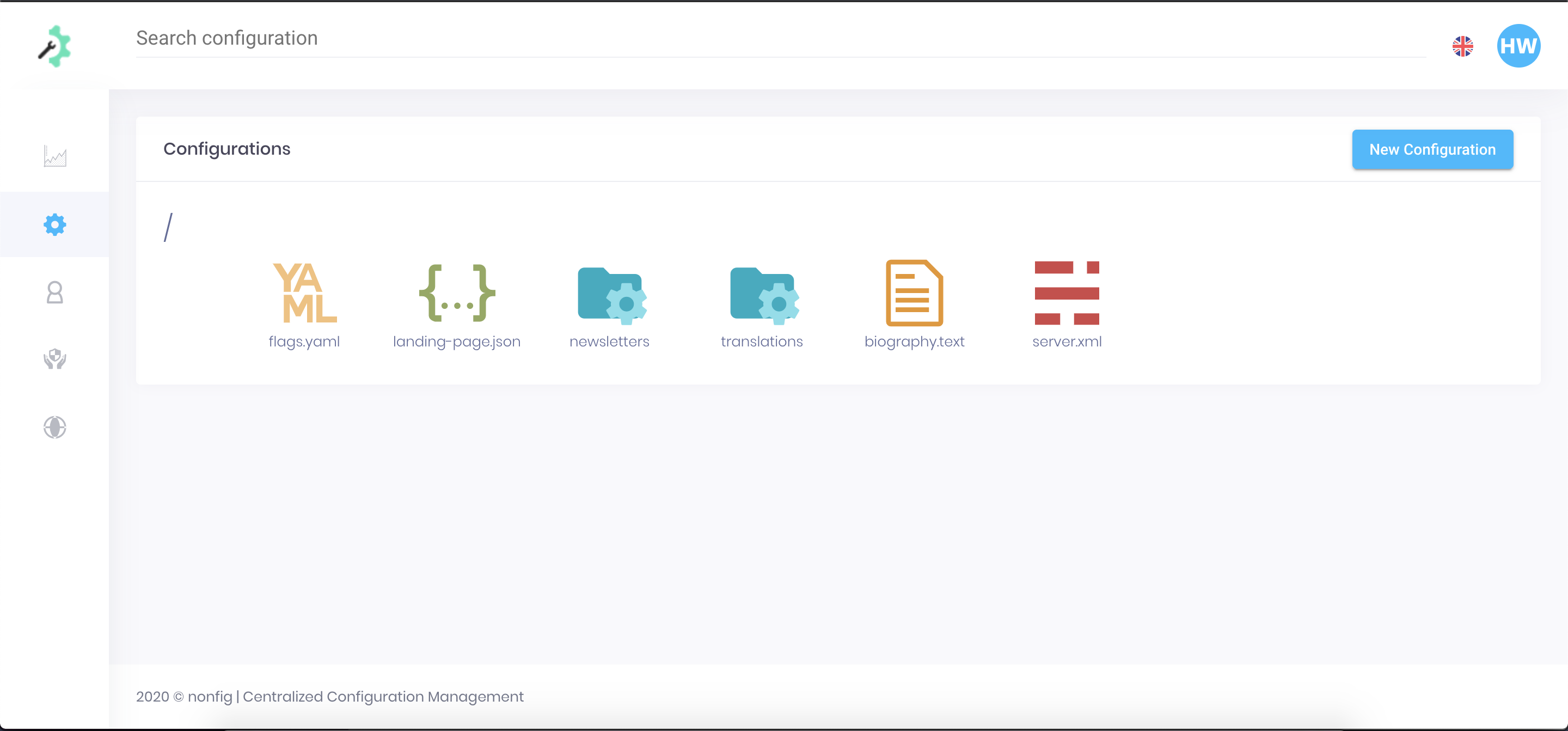Click the server.xml file name label
Viewport: 1568px width, 731px height.
click(1067, 342)
